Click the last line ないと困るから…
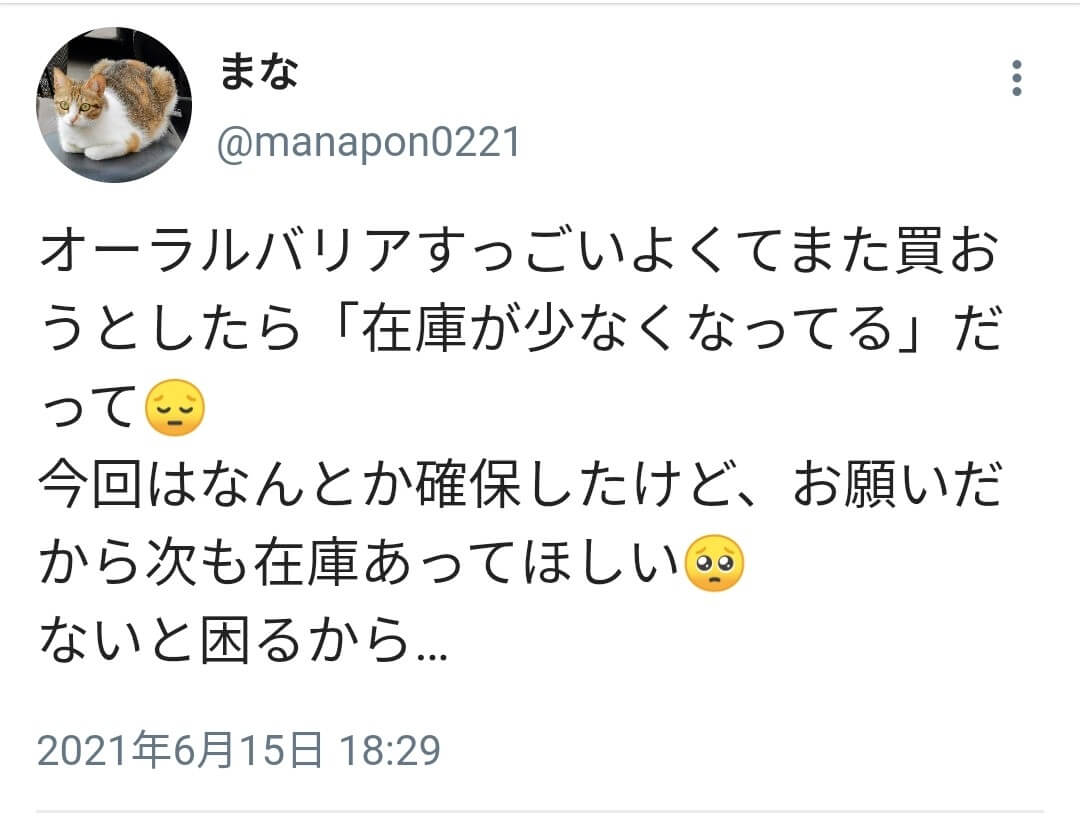The height and width of the screenshot is (820, 1080). [x=243, y=640]
